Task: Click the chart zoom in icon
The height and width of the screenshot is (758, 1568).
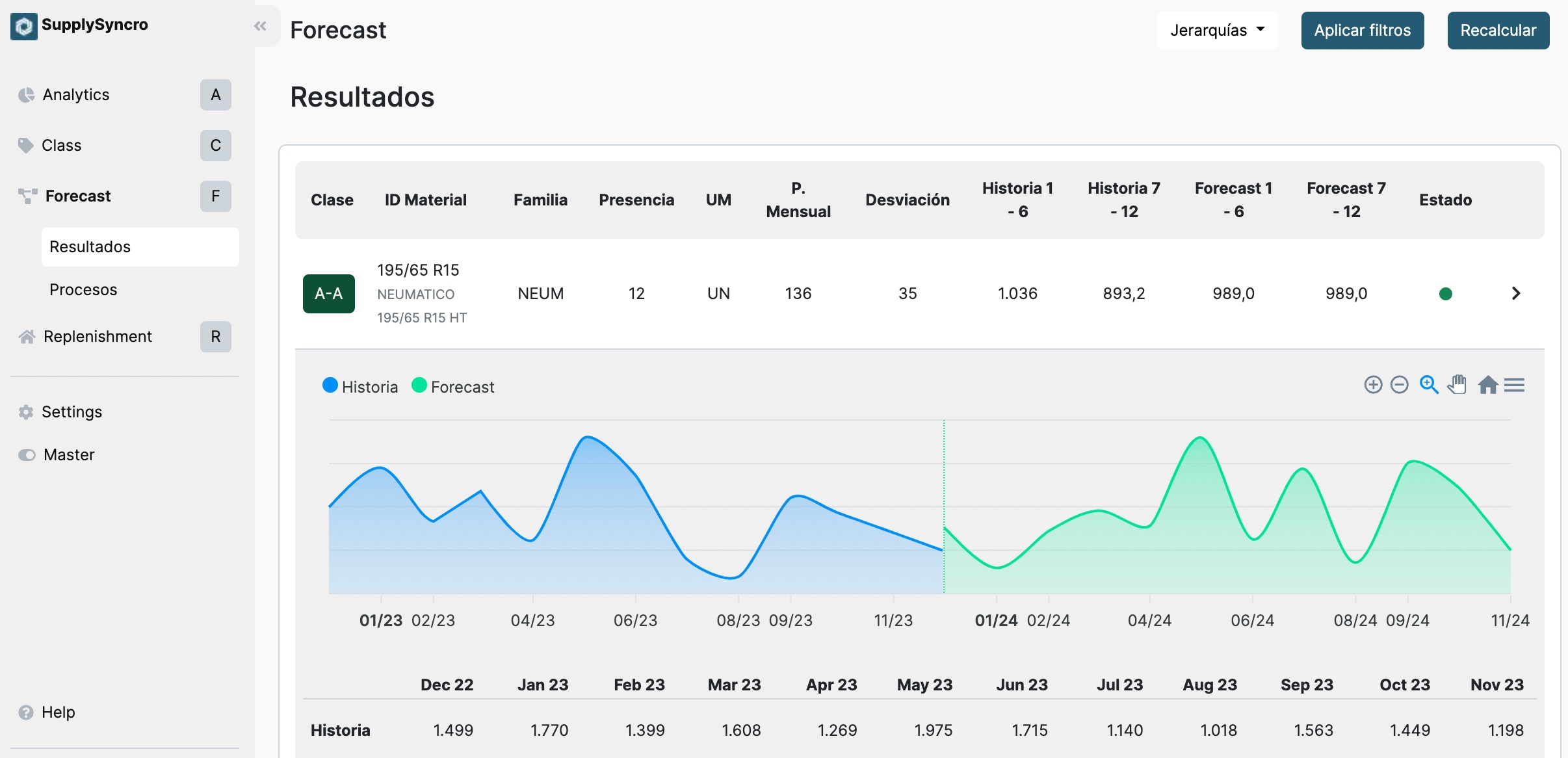Action: click(x=1373, y=385)
